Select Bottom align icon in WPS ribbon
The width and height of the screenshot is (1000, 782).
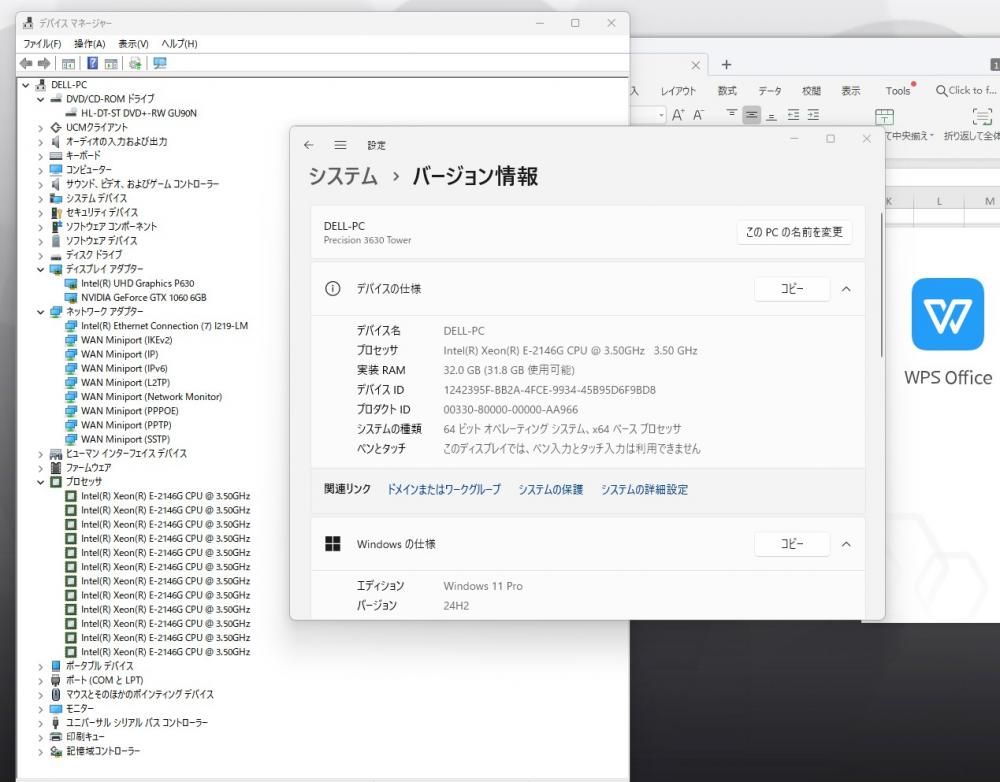coord(772,115)
